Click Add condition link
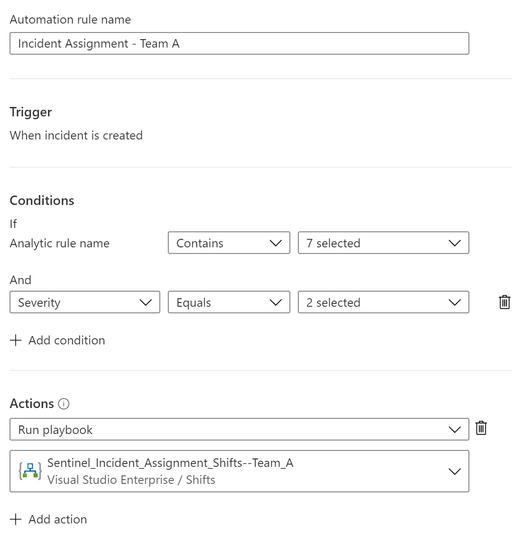The image size is (518, 539). 67,340
